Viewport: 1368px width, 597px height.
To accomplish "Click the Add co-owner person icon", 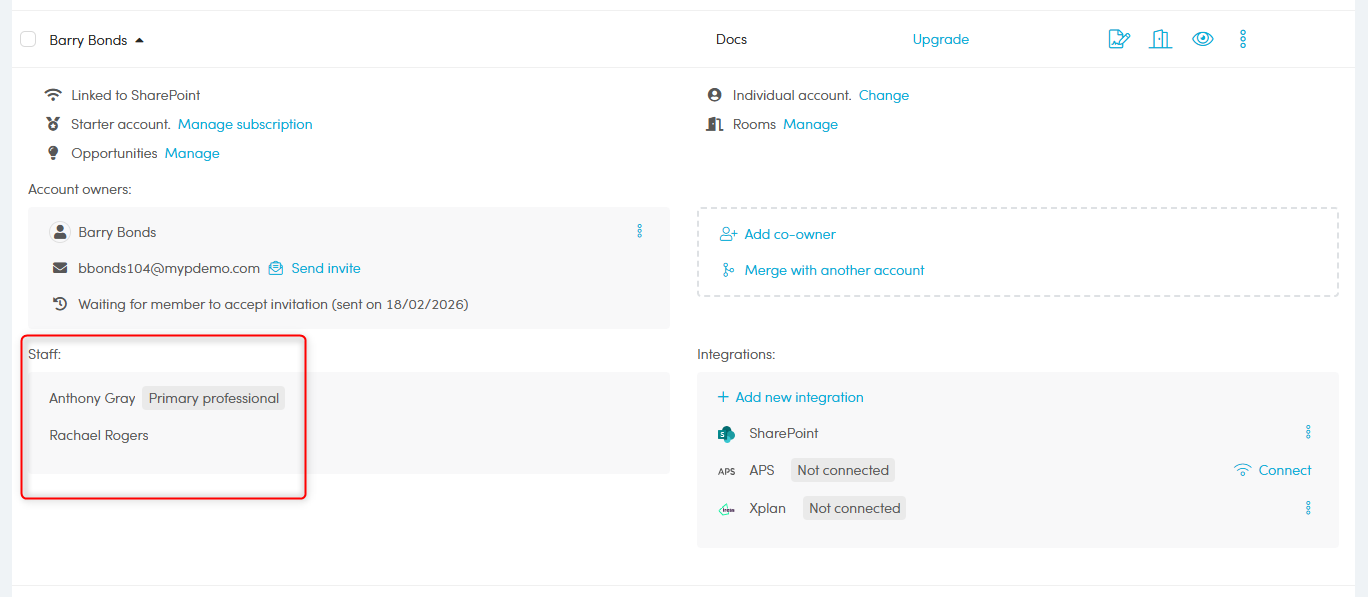I will (x=728, y=235).
